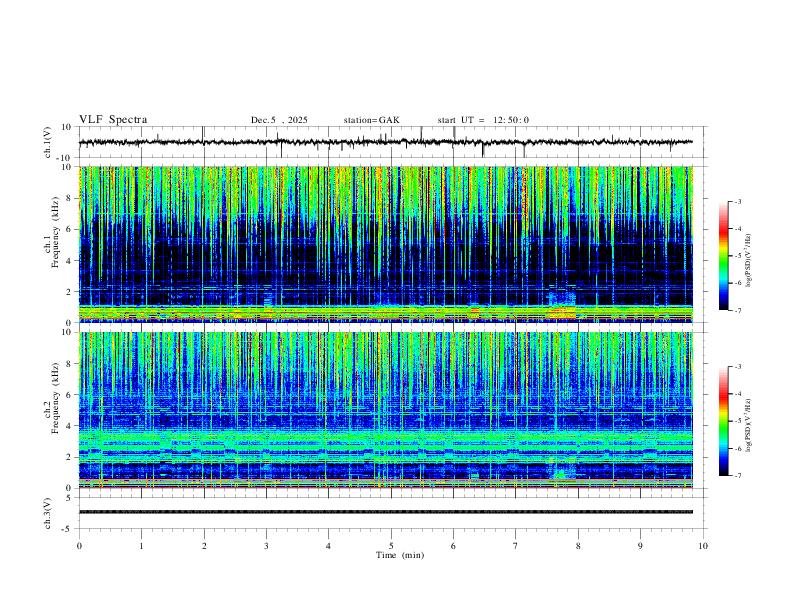Click time axis tick label '6'

(x=453, y=546)
